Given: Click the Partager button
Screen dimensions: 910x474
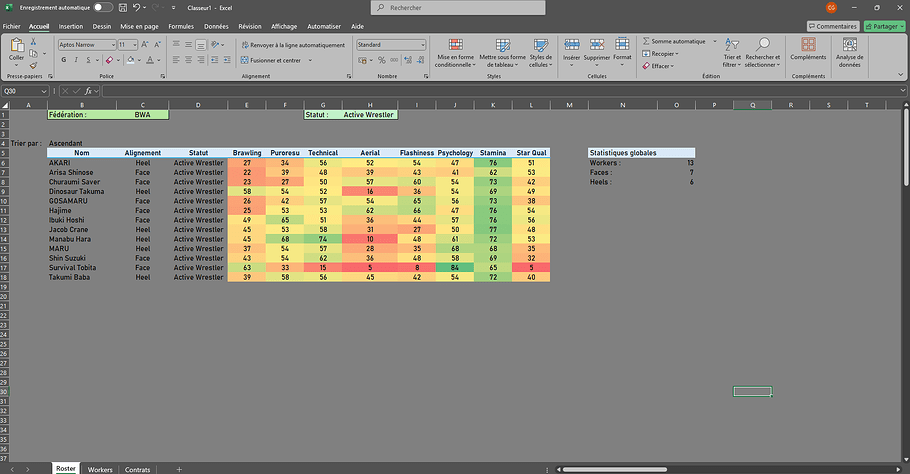Looking at the screenshot, I should tap(881, 27).
